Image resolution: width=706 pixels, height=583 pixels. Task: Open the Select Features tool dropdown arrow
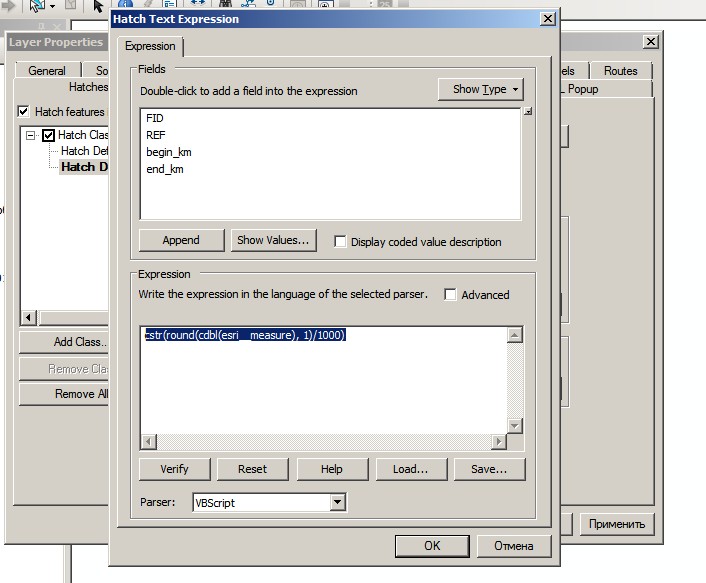tap(52, 6)
